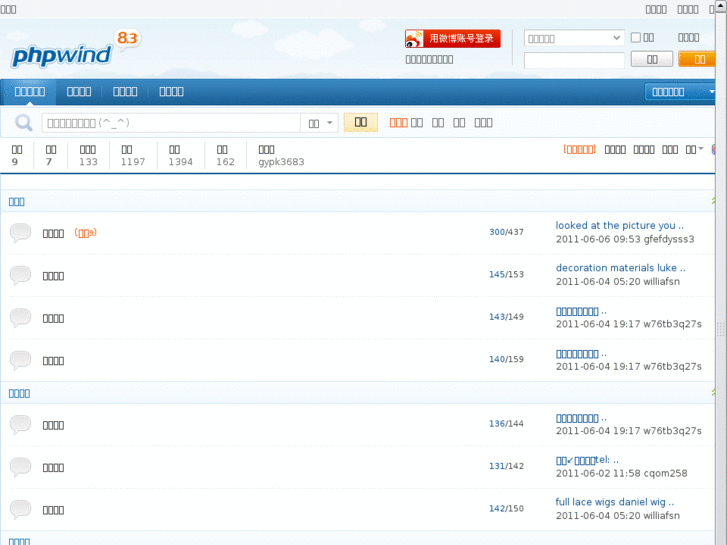Open the search type dropdown beside search box

320,123
